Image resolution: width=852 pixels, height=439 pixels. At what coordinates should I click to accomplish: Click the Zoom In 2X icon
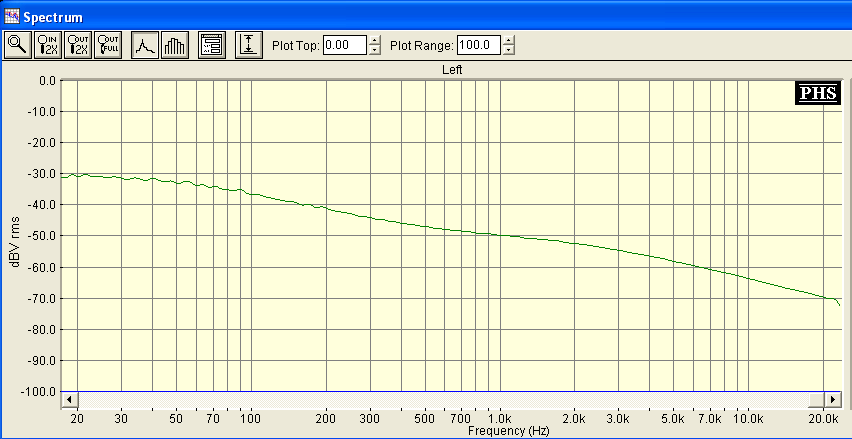(x=48, y=45)
